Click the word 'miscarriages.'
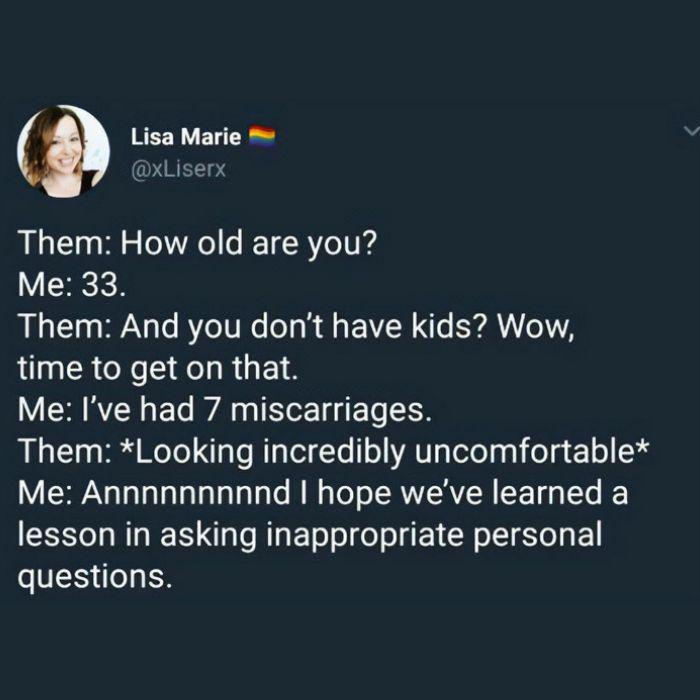Screen dimensions: 700x700 pos(331,411)
